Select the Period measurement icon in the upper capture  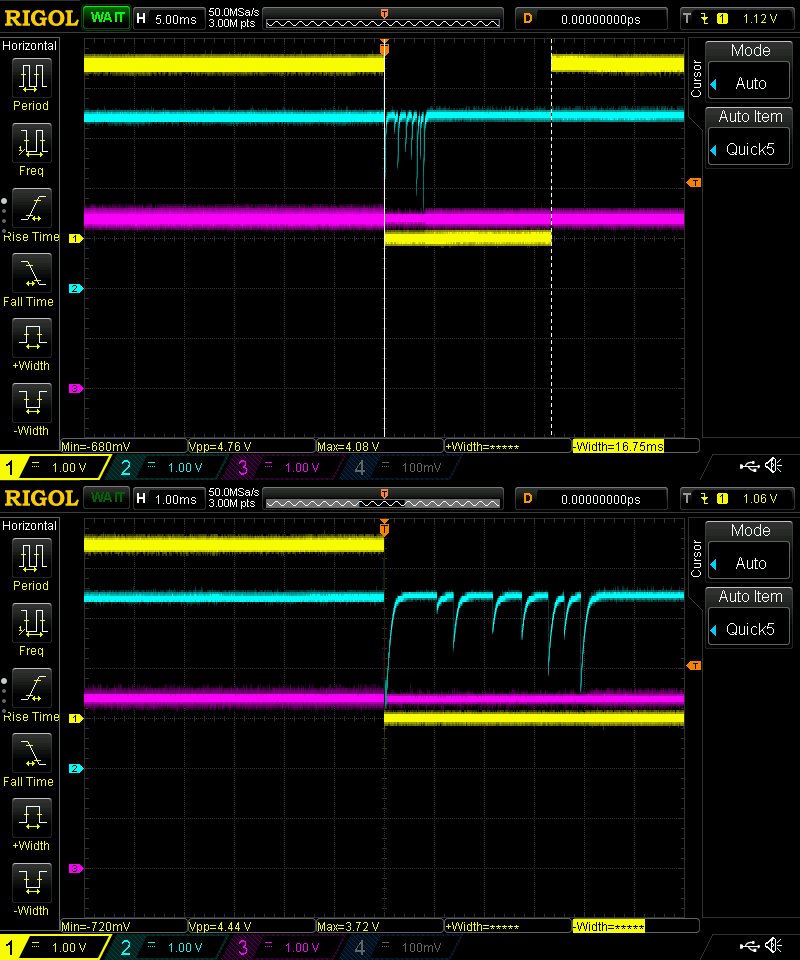[x=32, y=78]
